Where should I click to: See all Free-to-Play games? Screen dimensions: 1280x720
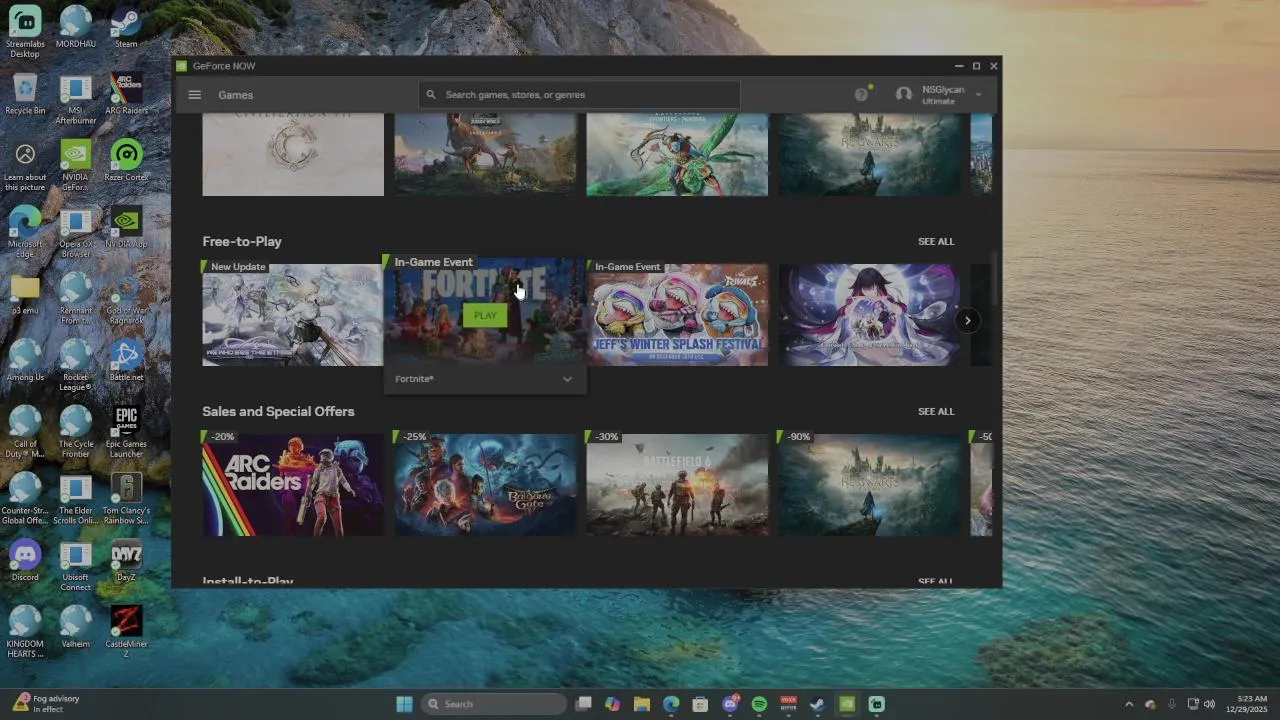(936, 241)
